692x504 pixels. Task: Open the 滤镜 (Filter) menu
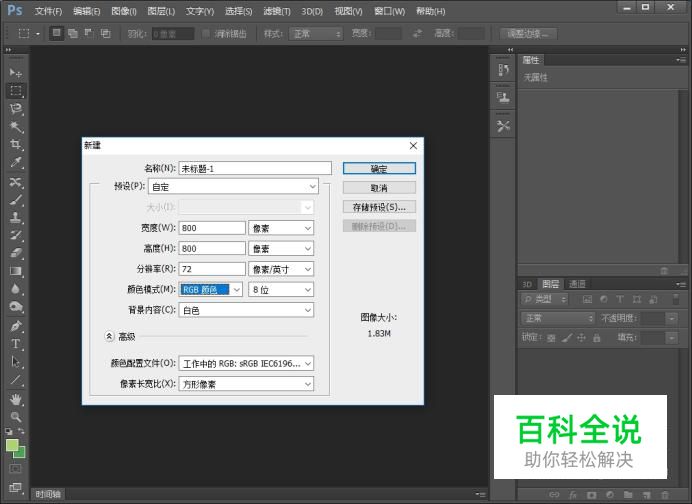point(277,11)
